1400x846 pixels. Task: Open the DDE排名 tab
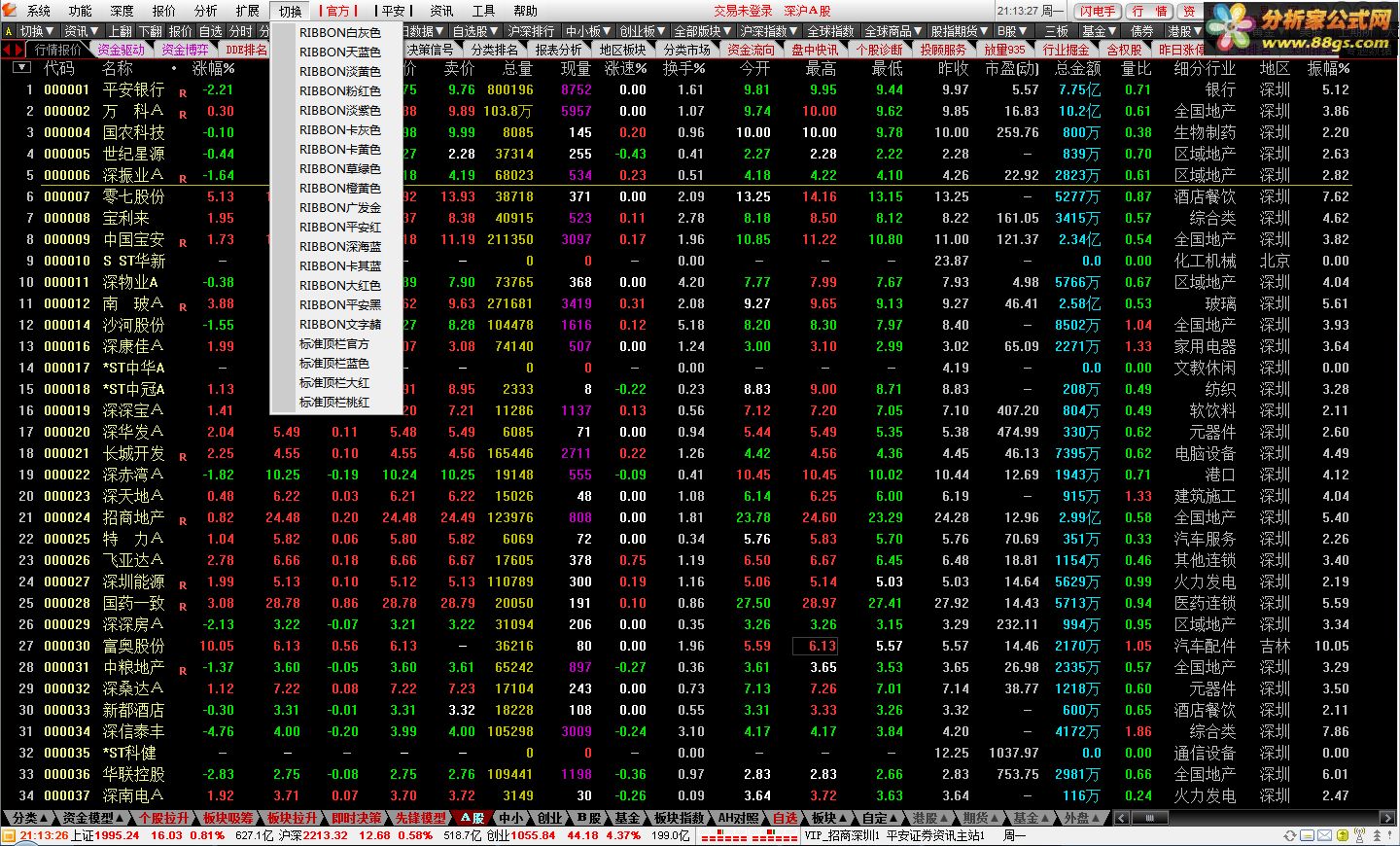(246, 50)
